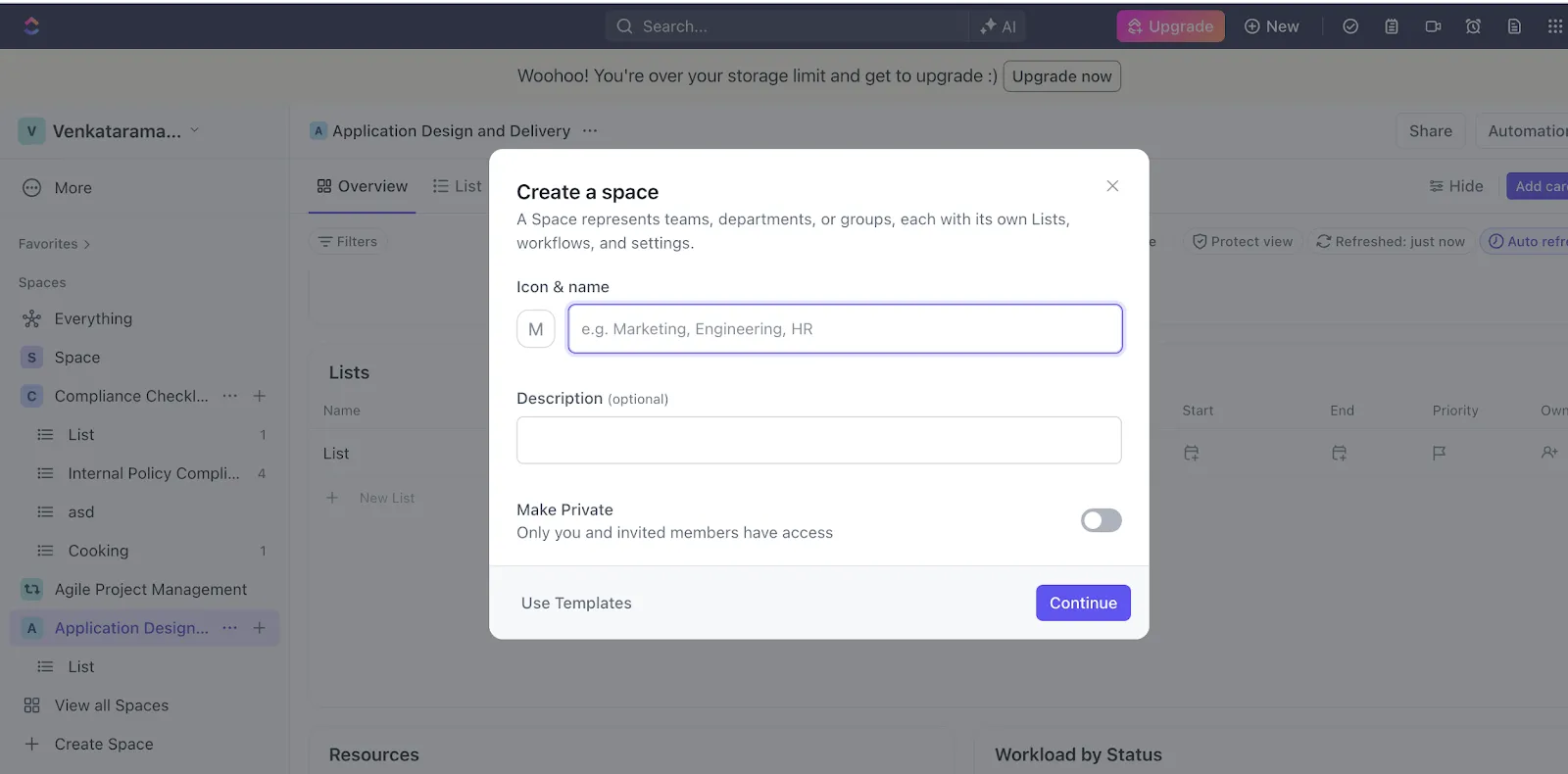Viewport: 1568px width, 774px height.
Task: Open the Compliance Checkl... space
Action: [x=131, y=396]
